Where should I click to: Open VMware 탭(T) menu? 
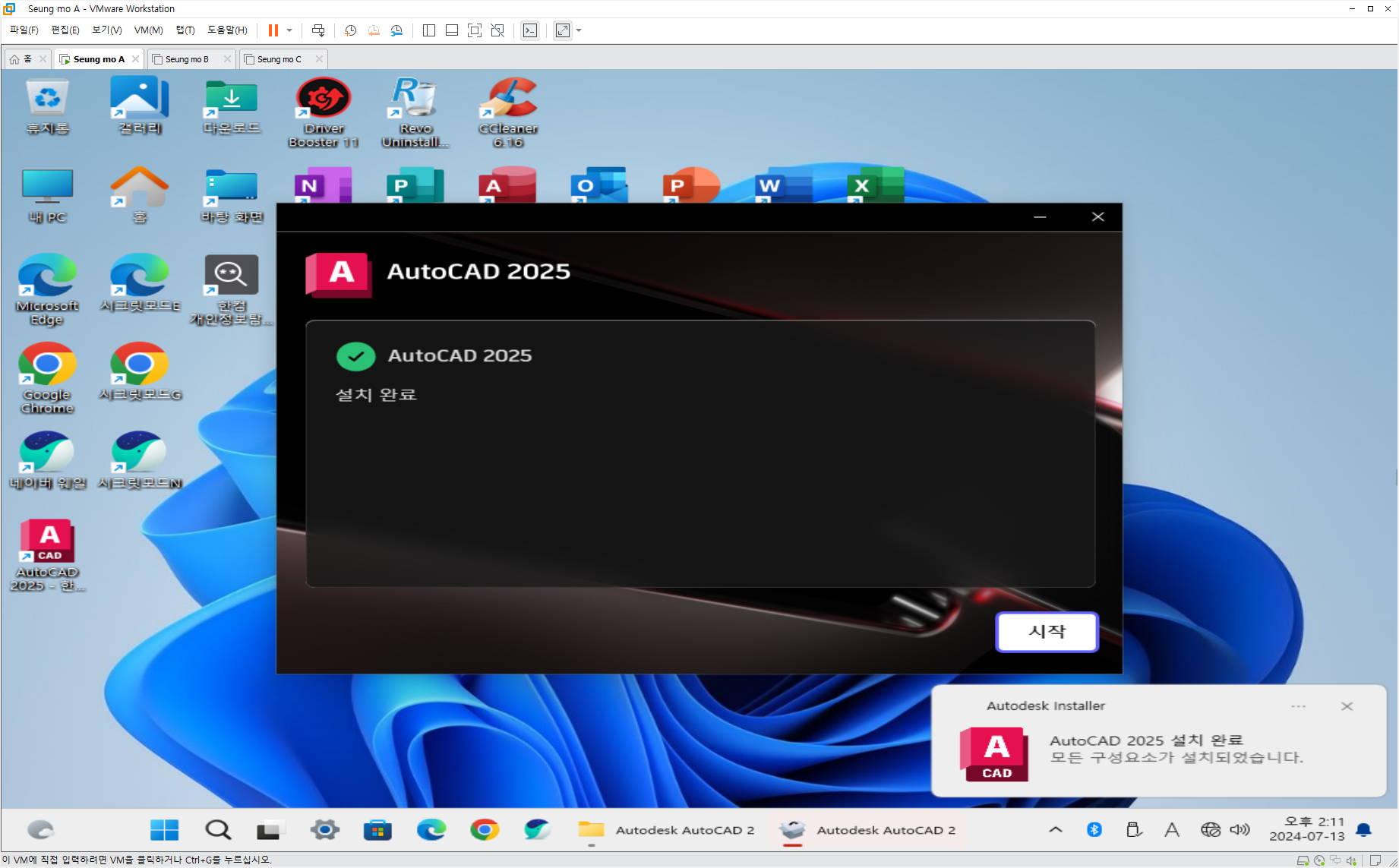[x=185, y=30]
